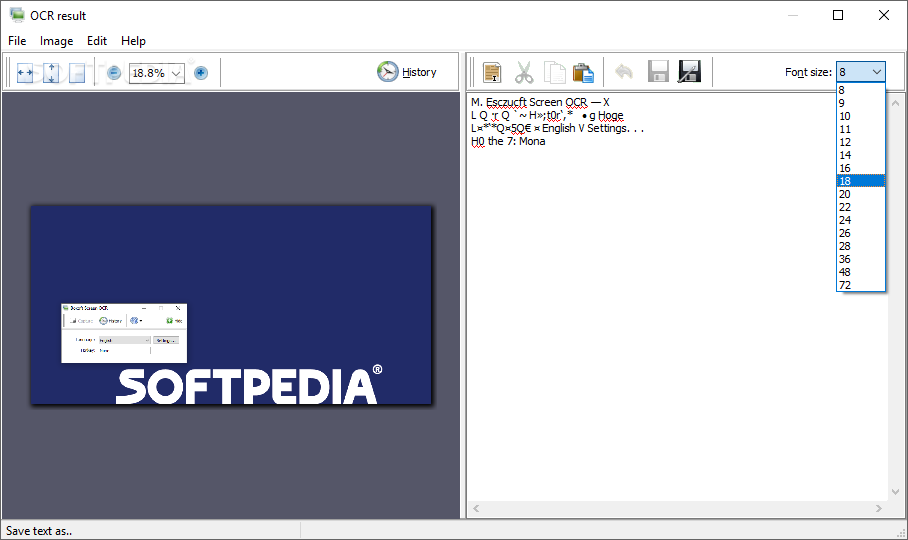Select font size 48
Screen dimensions: 908x540
[861, 272]
